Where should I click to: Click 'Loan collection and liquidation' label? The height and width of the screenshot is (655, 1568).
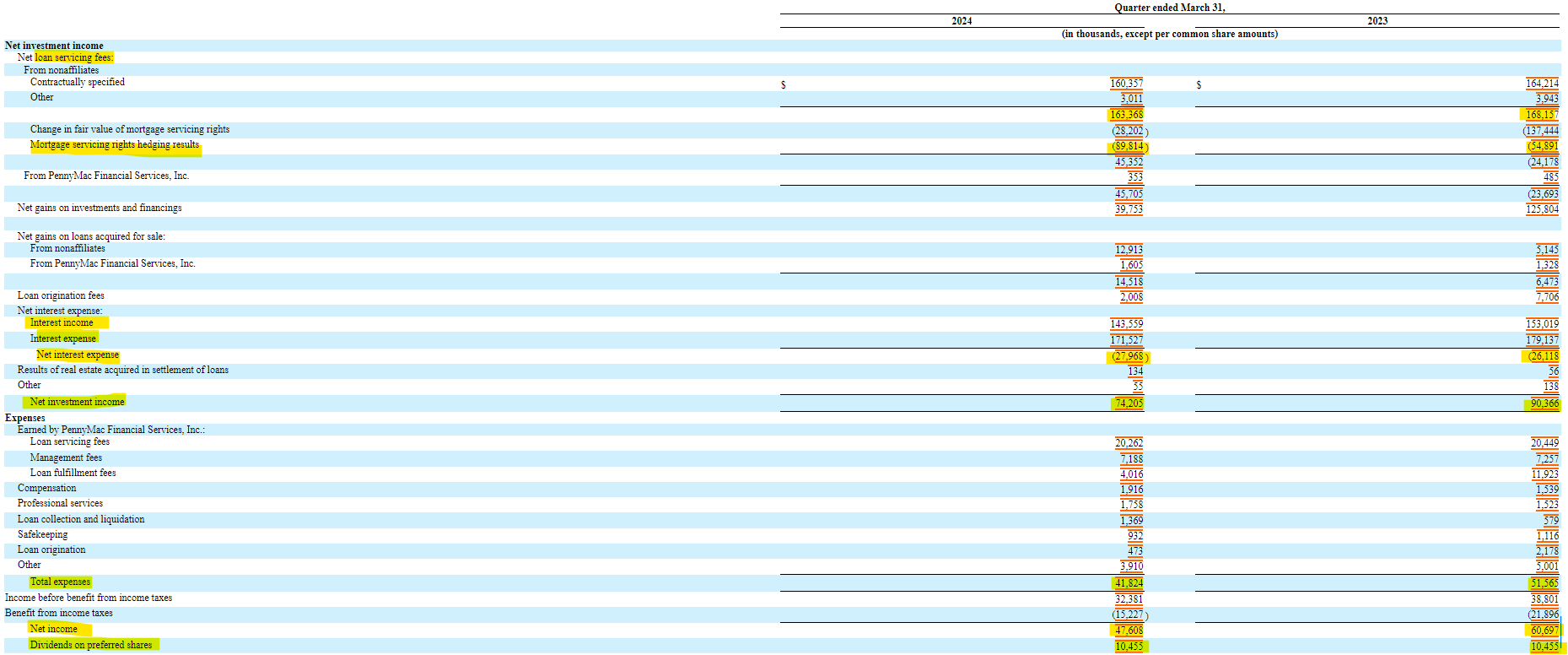(x=81, y=519)
